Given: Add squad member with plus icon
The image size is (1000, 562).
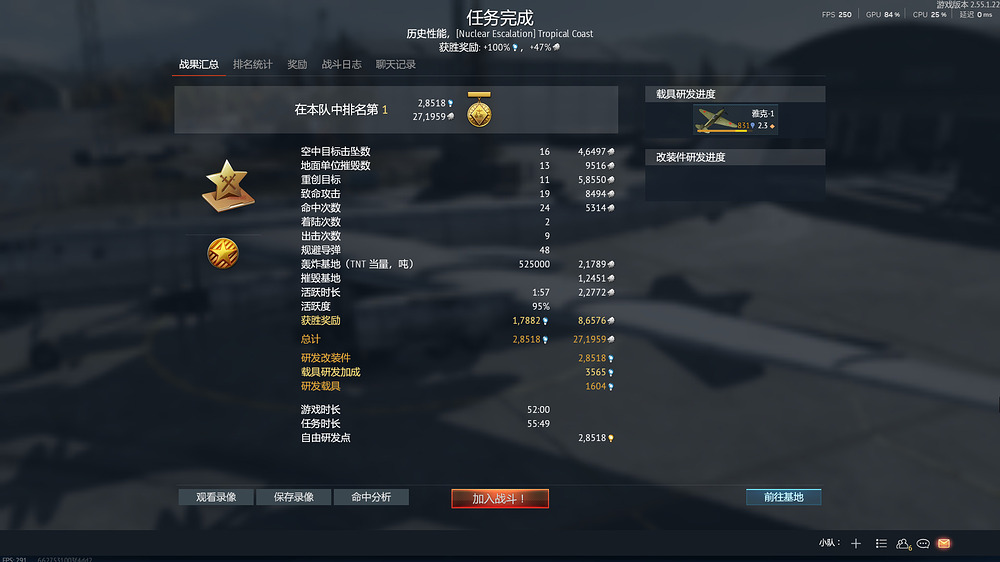Looking at the screenshot, I should tap(856, 544).
